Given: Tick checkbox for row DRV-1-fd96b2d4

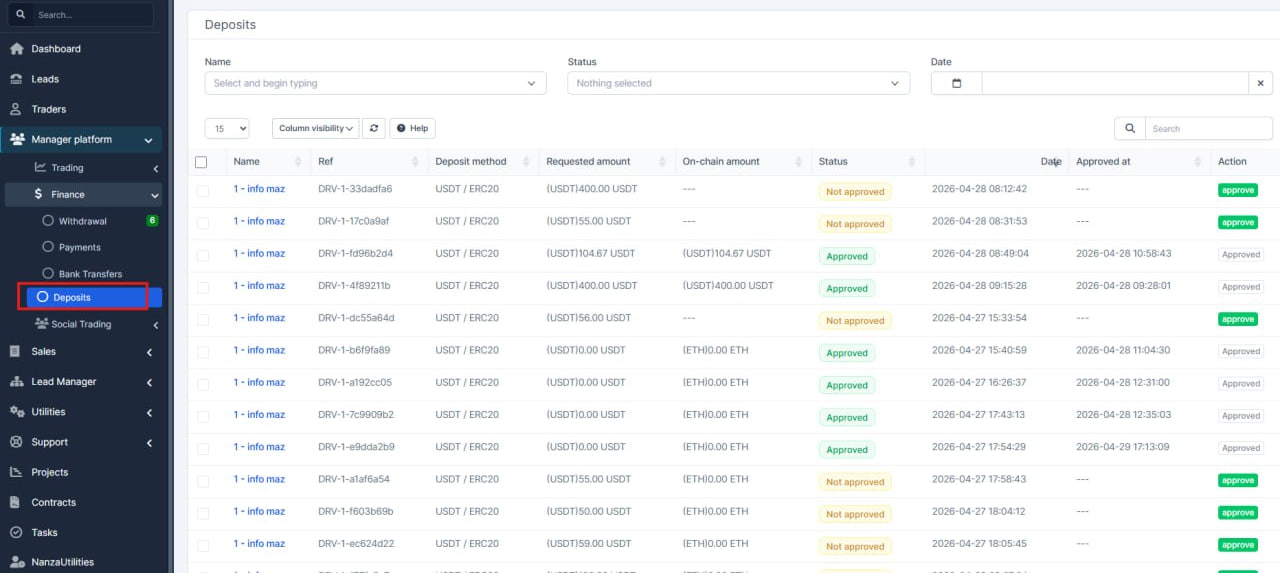Looking at the screenshot, I should 203,255.
